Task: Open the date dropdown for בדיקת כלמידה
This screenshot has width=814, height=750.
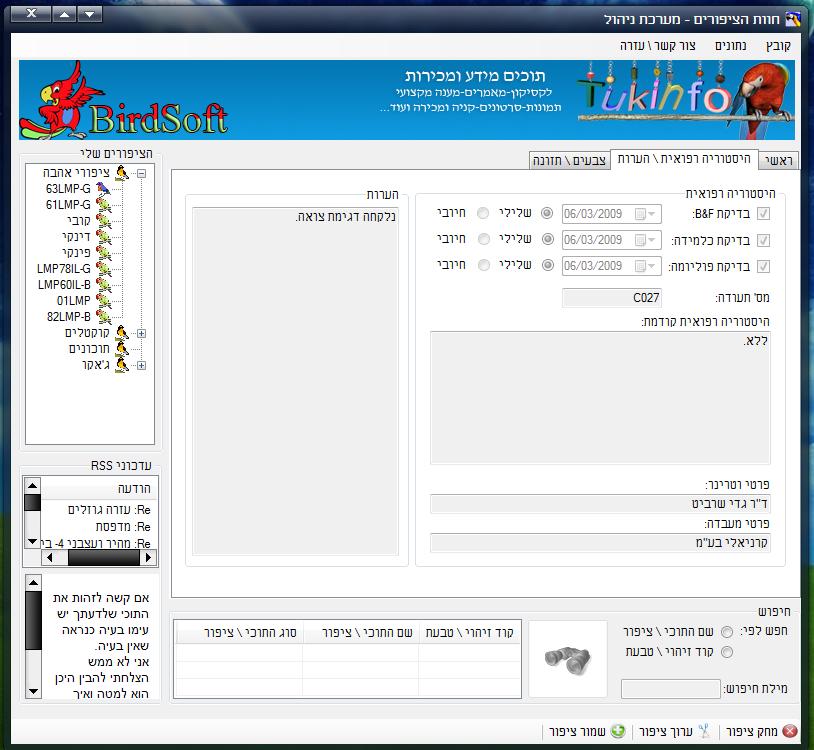Action: click(651, 240)
